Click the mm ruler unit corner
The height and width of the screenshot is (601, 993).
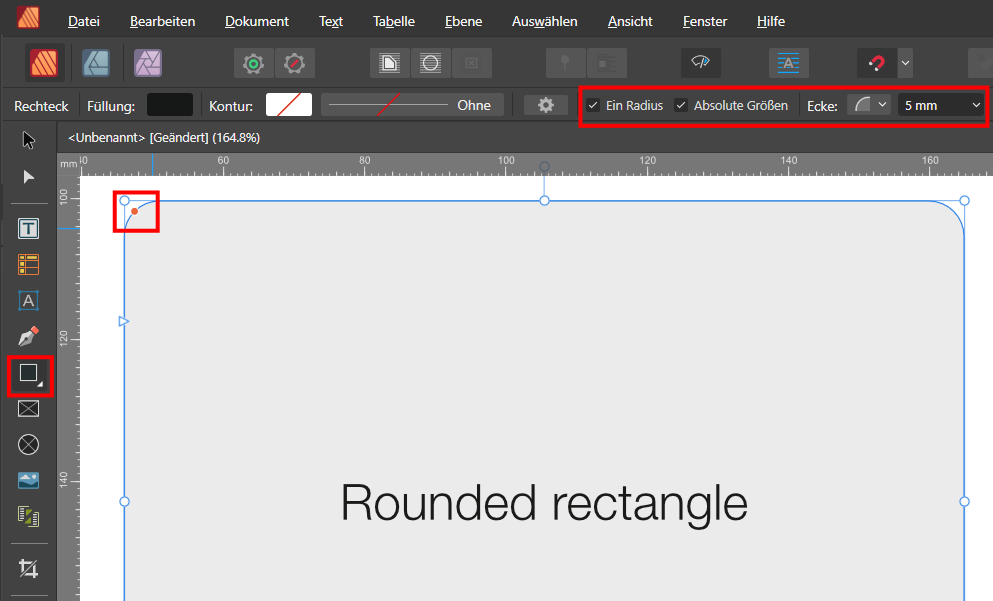68,164
